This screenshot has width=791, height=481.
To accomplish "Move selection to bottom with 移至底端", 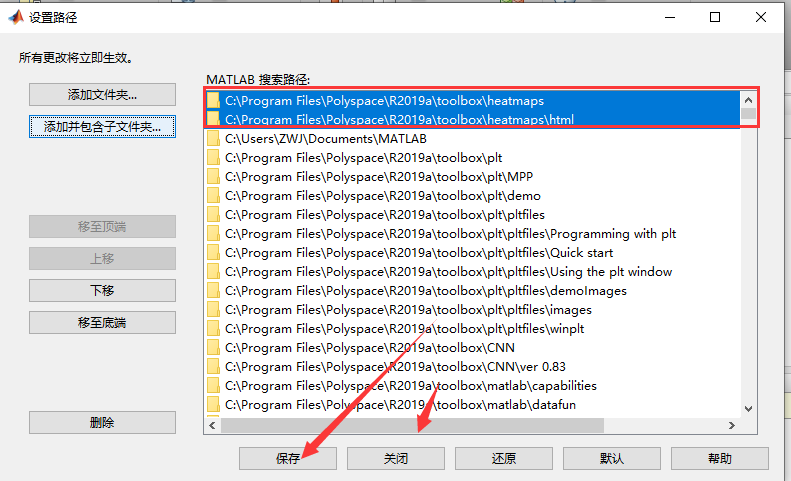I will (x=102, y=323).
